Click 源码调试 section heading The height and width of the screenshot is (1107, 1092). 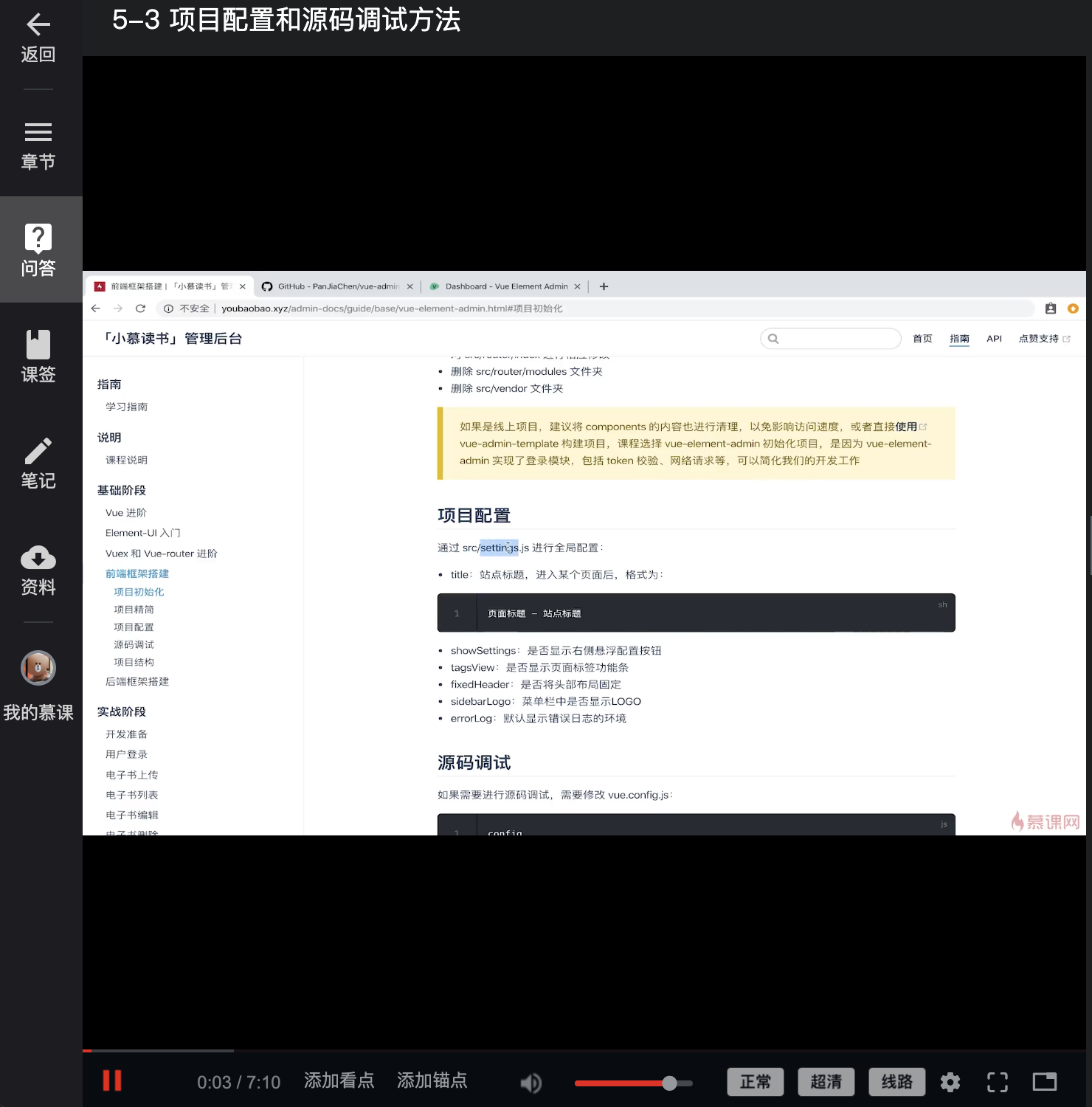click(474, 762)
